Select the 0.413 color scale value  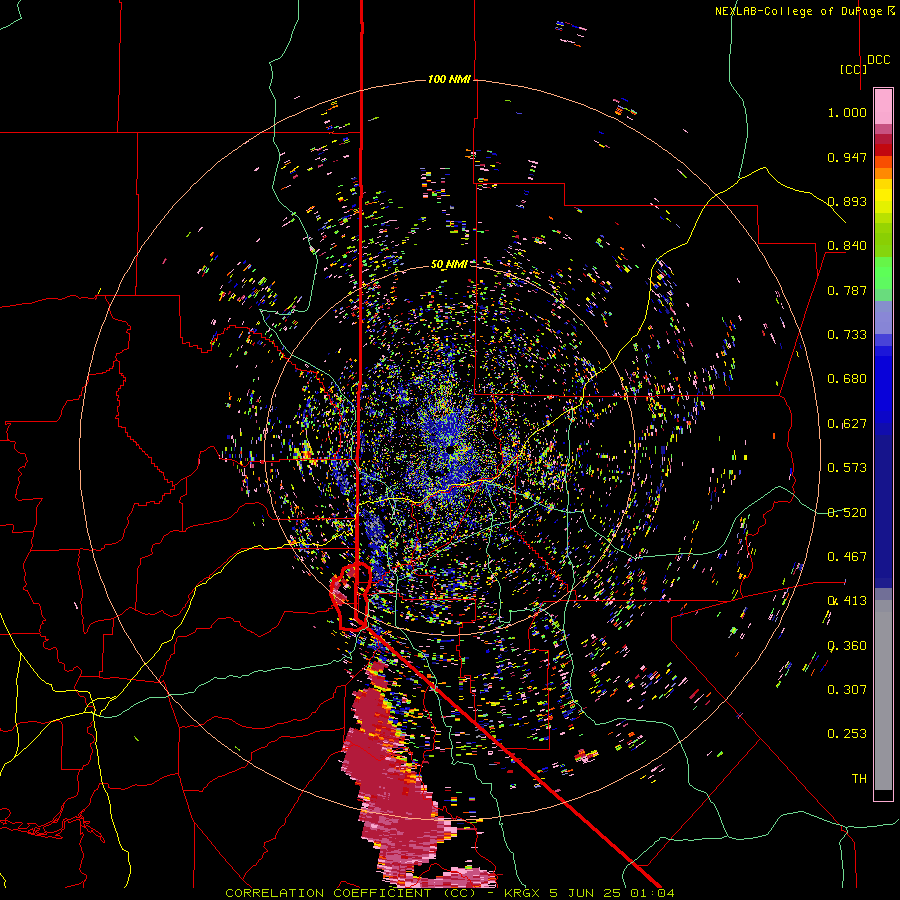847,601
